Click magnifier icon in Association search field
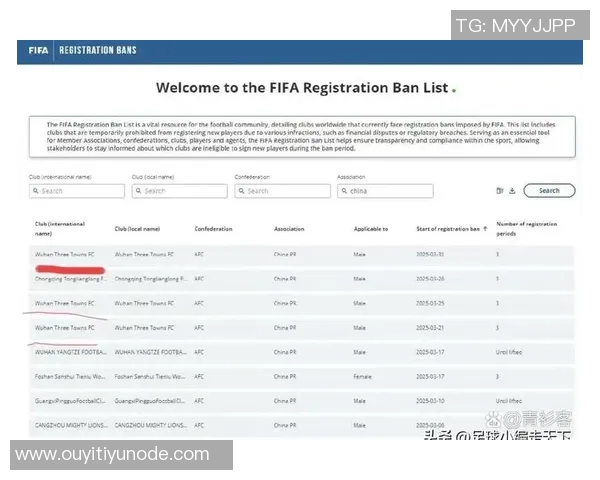This screenshot has width=600, height=480. pos(344,191)
